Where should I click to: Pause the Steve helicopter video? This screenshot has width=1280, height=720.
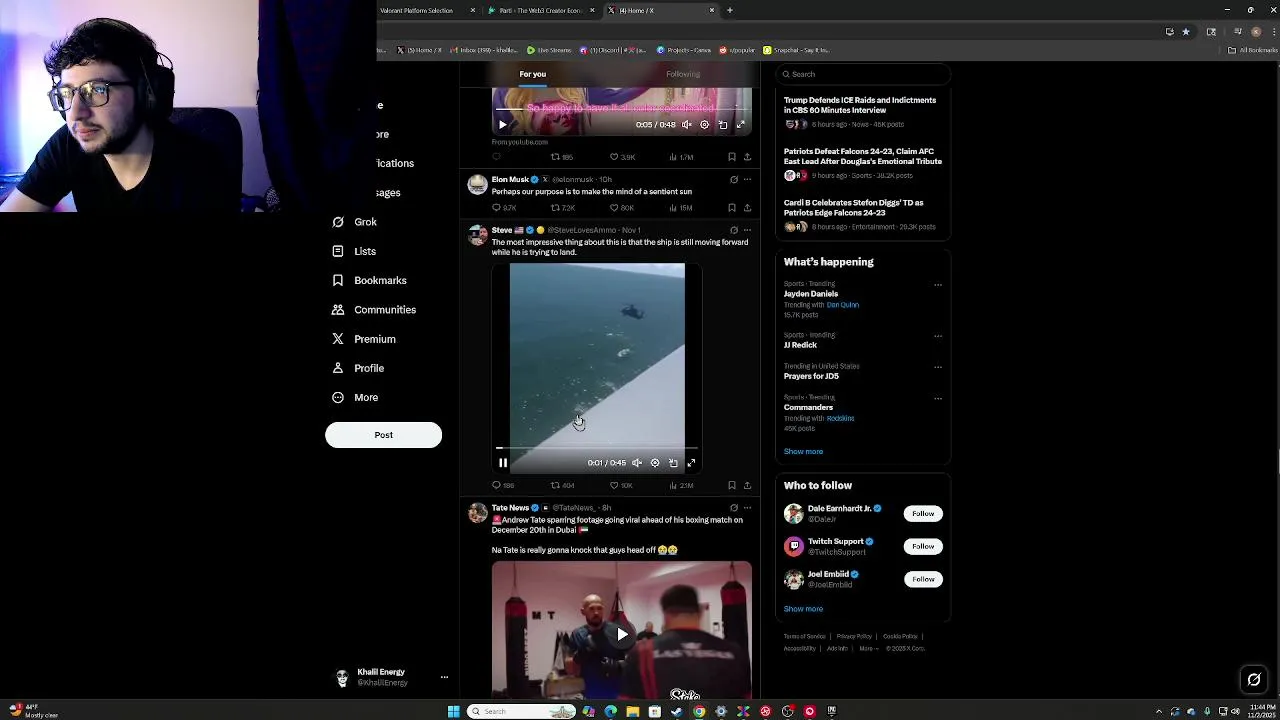[x=503, y=463]
